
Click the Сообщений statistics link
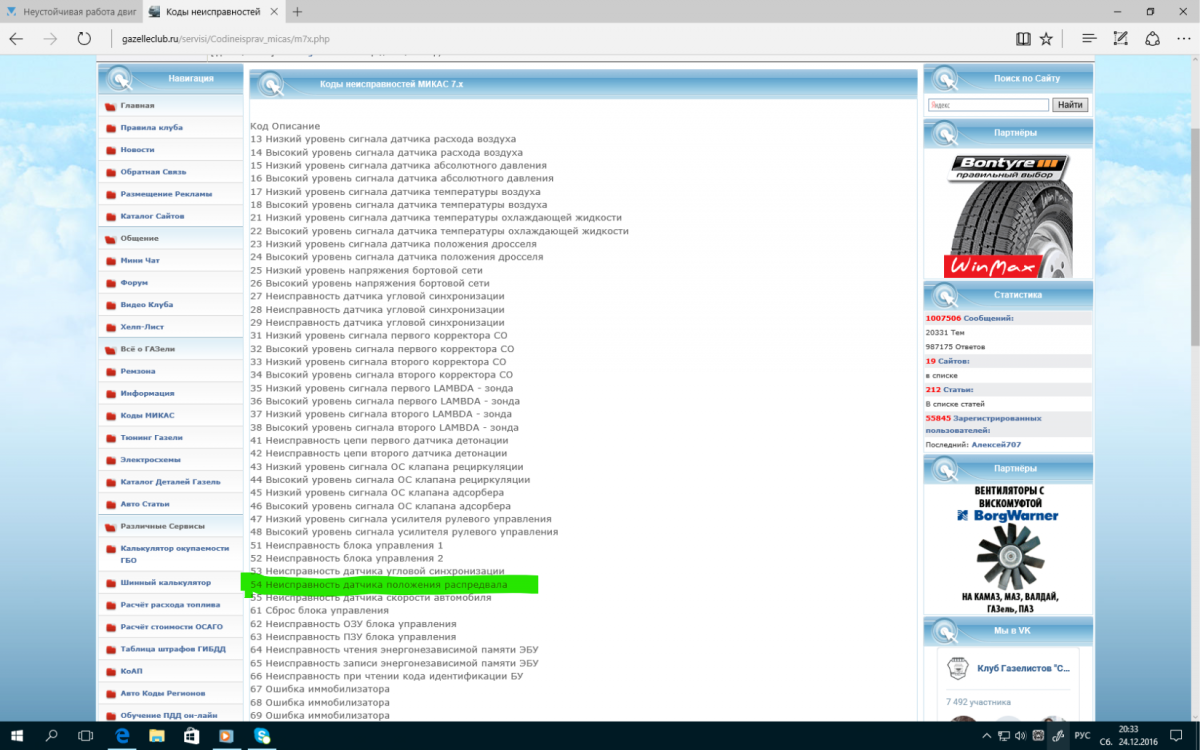tap(988, 318)
